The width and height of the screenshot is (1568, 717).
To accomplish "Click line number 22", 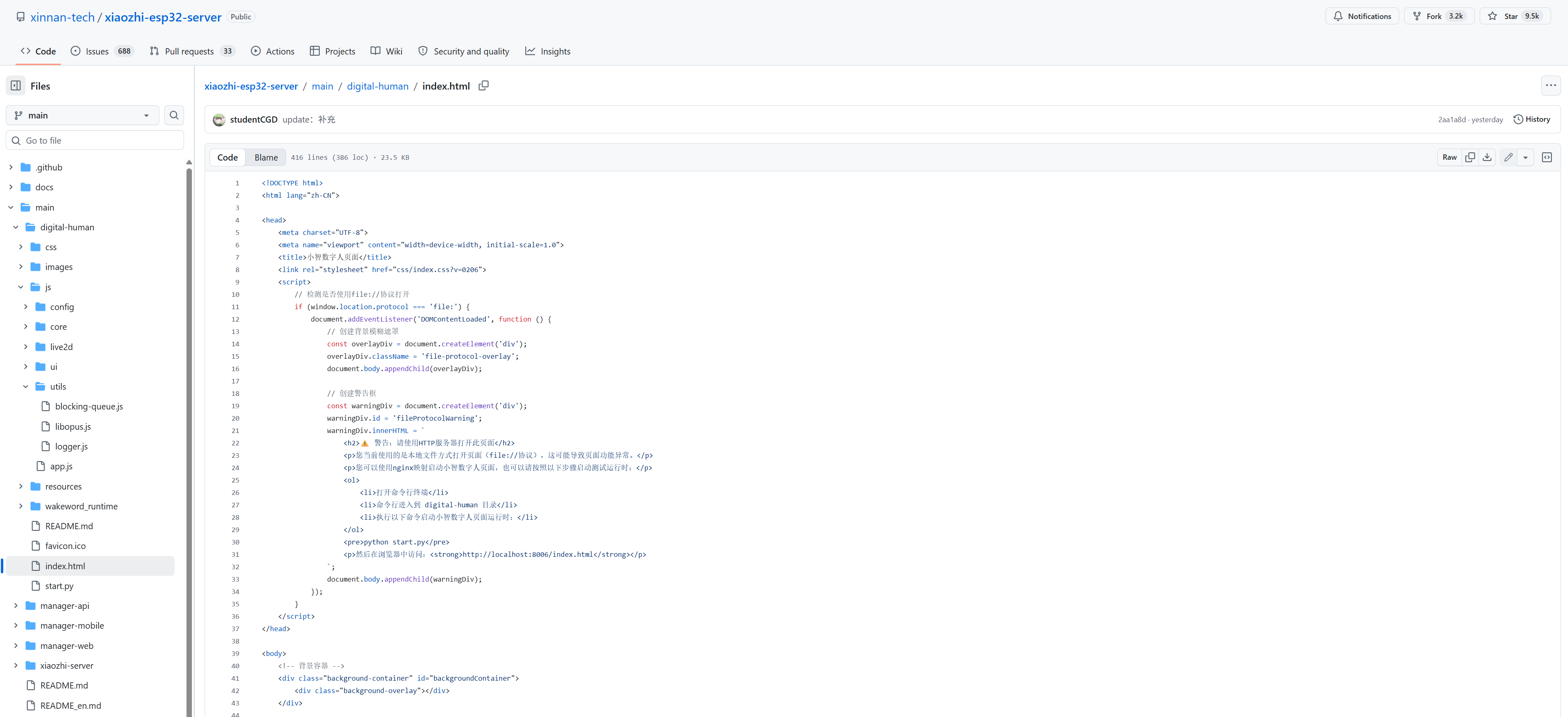I will click(235, 443).
